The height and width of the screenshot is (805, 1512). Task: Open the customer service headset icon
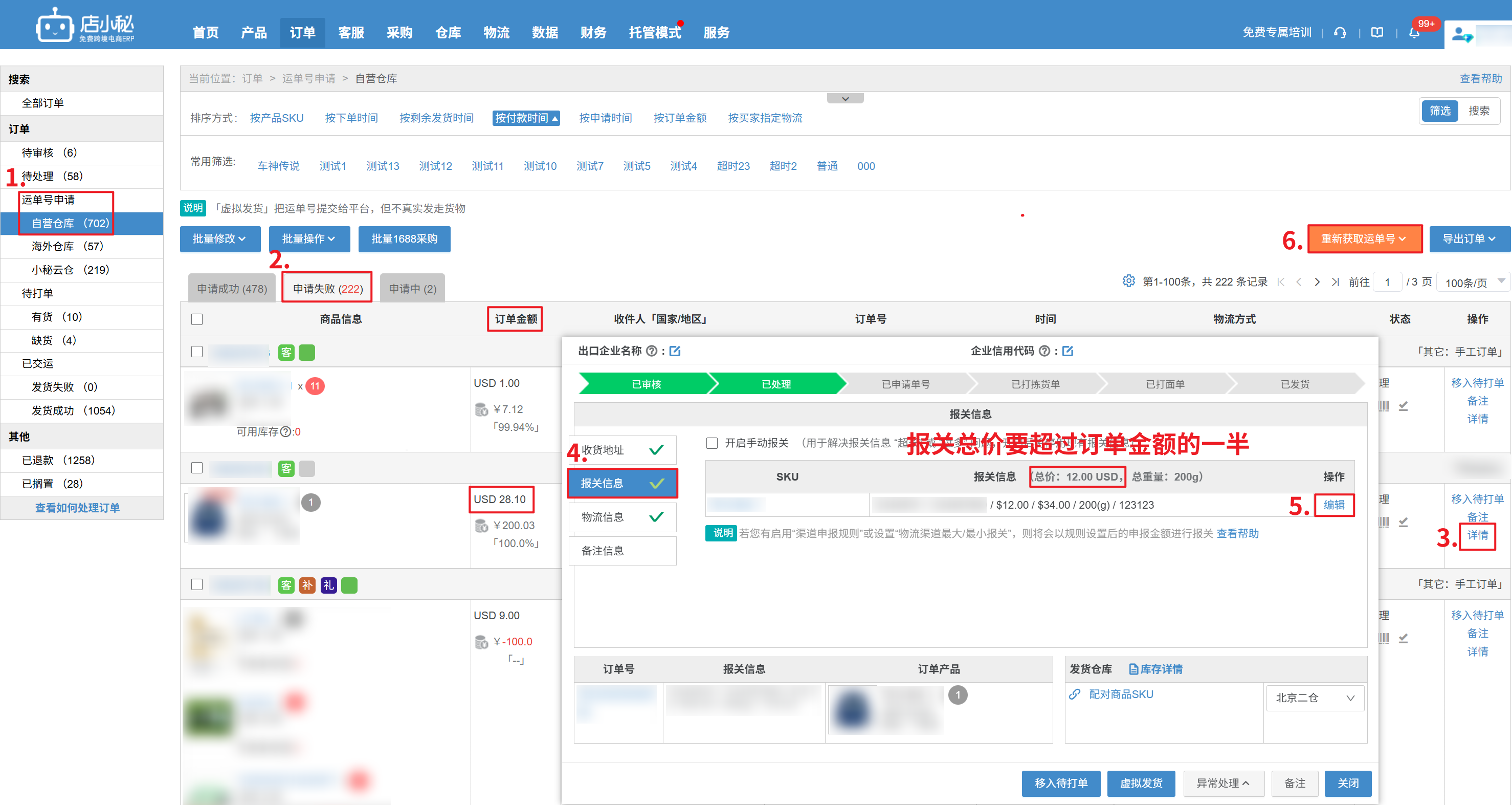tap(1340, 33)
